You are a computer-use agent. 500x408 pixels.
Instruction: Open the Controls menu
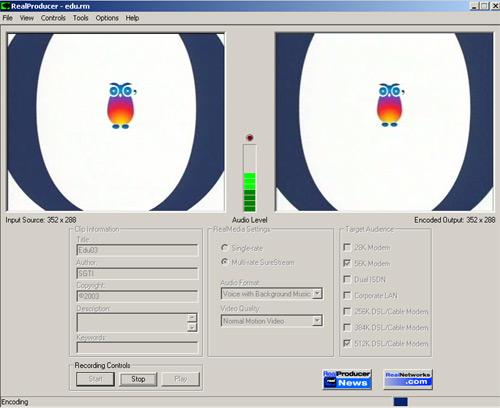tap(53, 18)
